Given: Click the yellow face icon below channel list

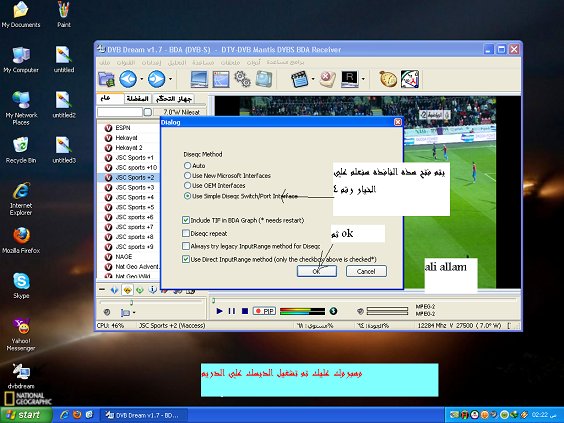Looking at the screenshot, I should 127,290.
